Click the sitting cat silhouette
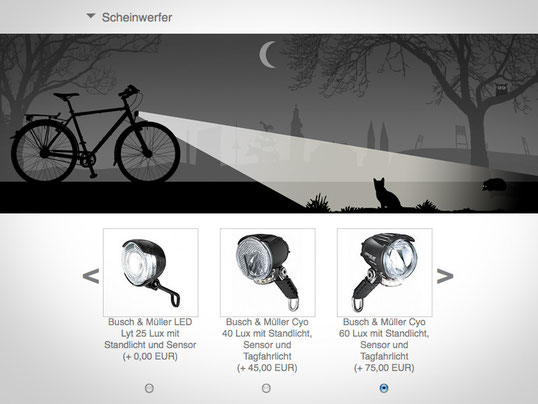Image resolution: width=538 pixels, height=404 pixels. (386, 193)
